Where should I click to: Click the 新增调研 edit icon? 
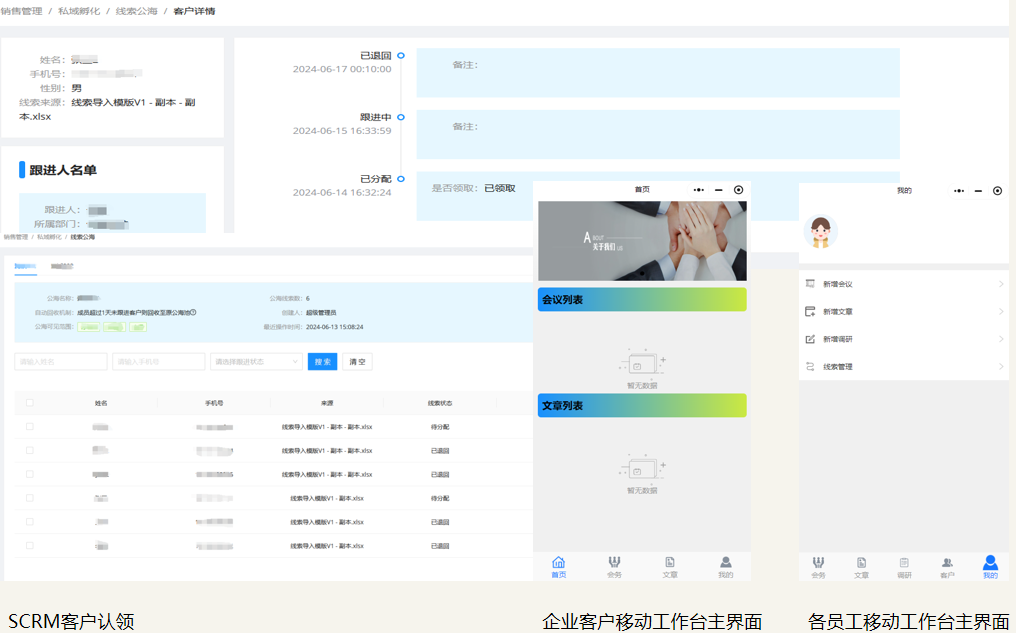point(810,339)
